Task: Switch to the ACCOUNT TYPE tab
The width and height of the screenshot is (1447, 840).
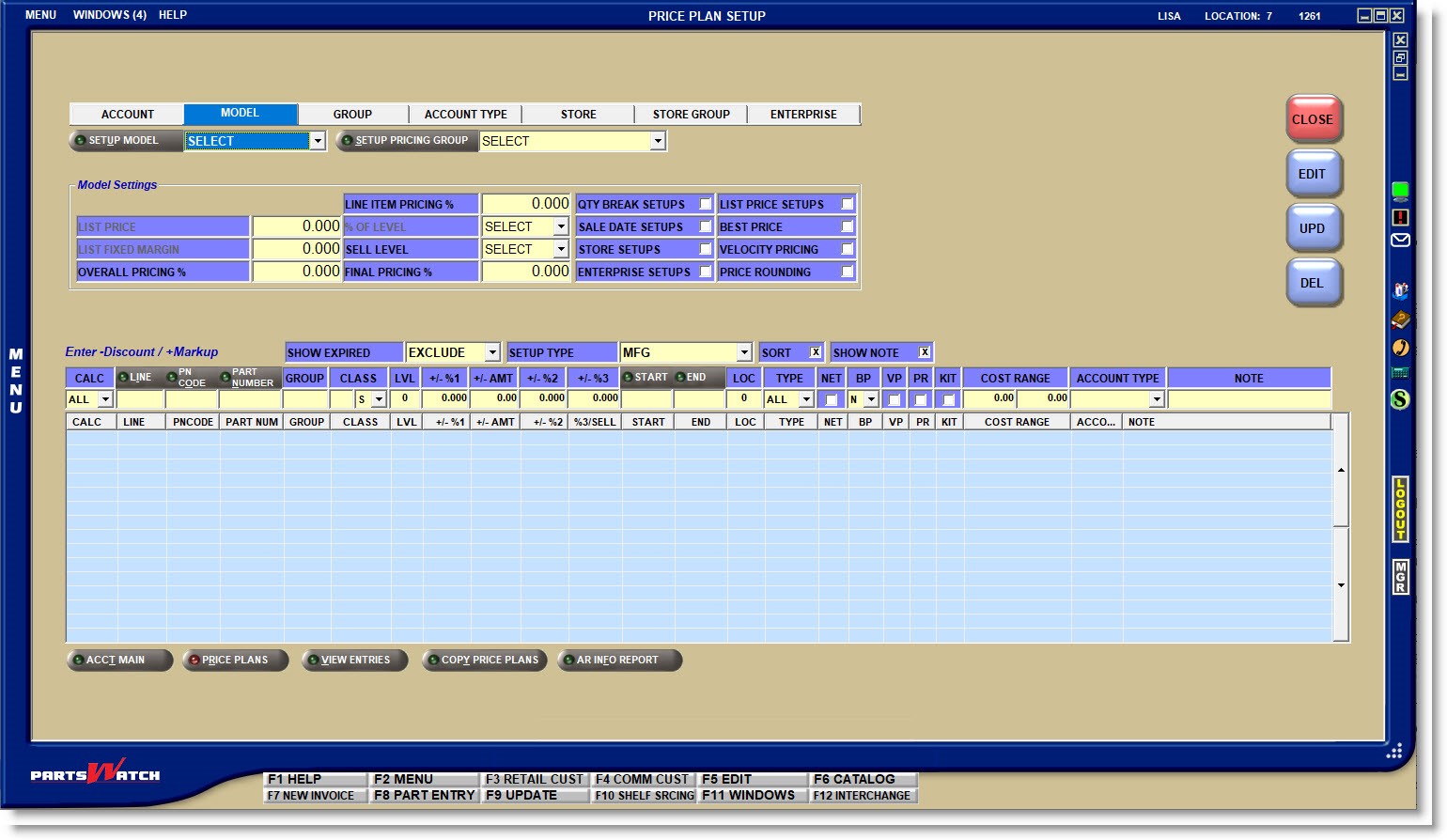Action: pos(465,115)
